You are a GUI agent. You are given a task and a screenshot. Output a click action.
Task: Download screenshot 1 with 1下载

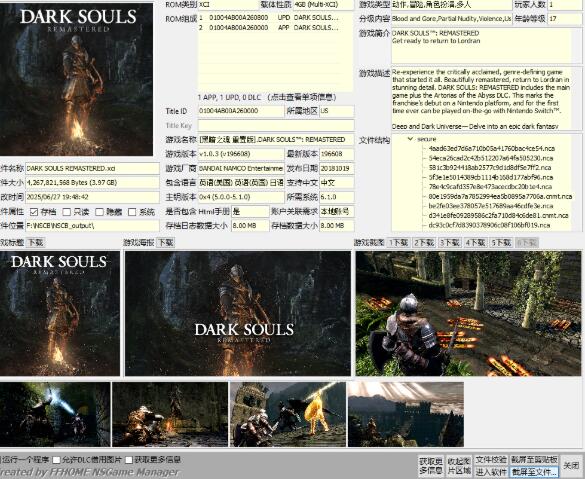pos(398,242)
